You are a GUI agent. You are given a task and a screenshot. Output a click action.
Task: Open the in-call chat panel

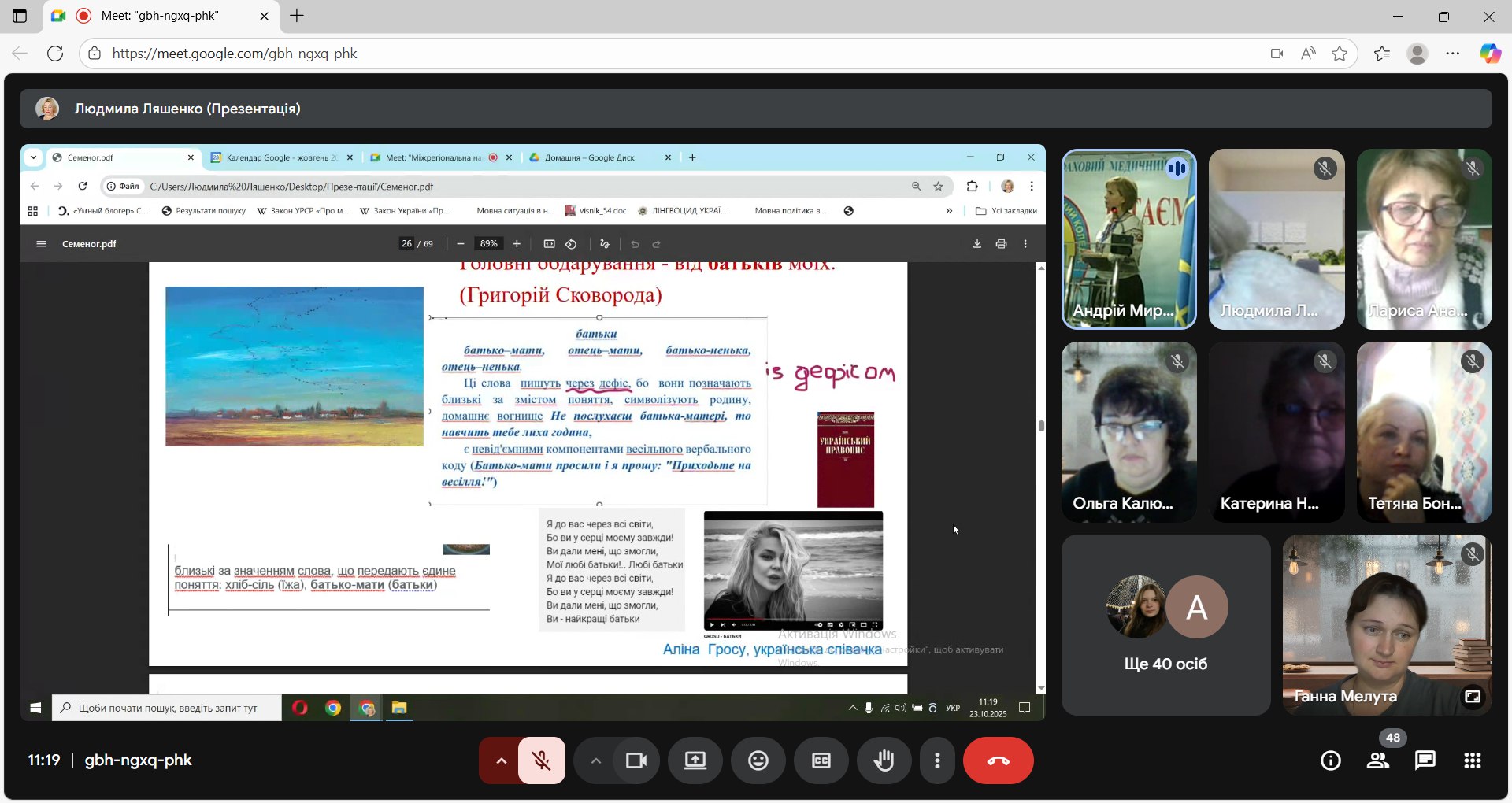[x=1425, y=760]
